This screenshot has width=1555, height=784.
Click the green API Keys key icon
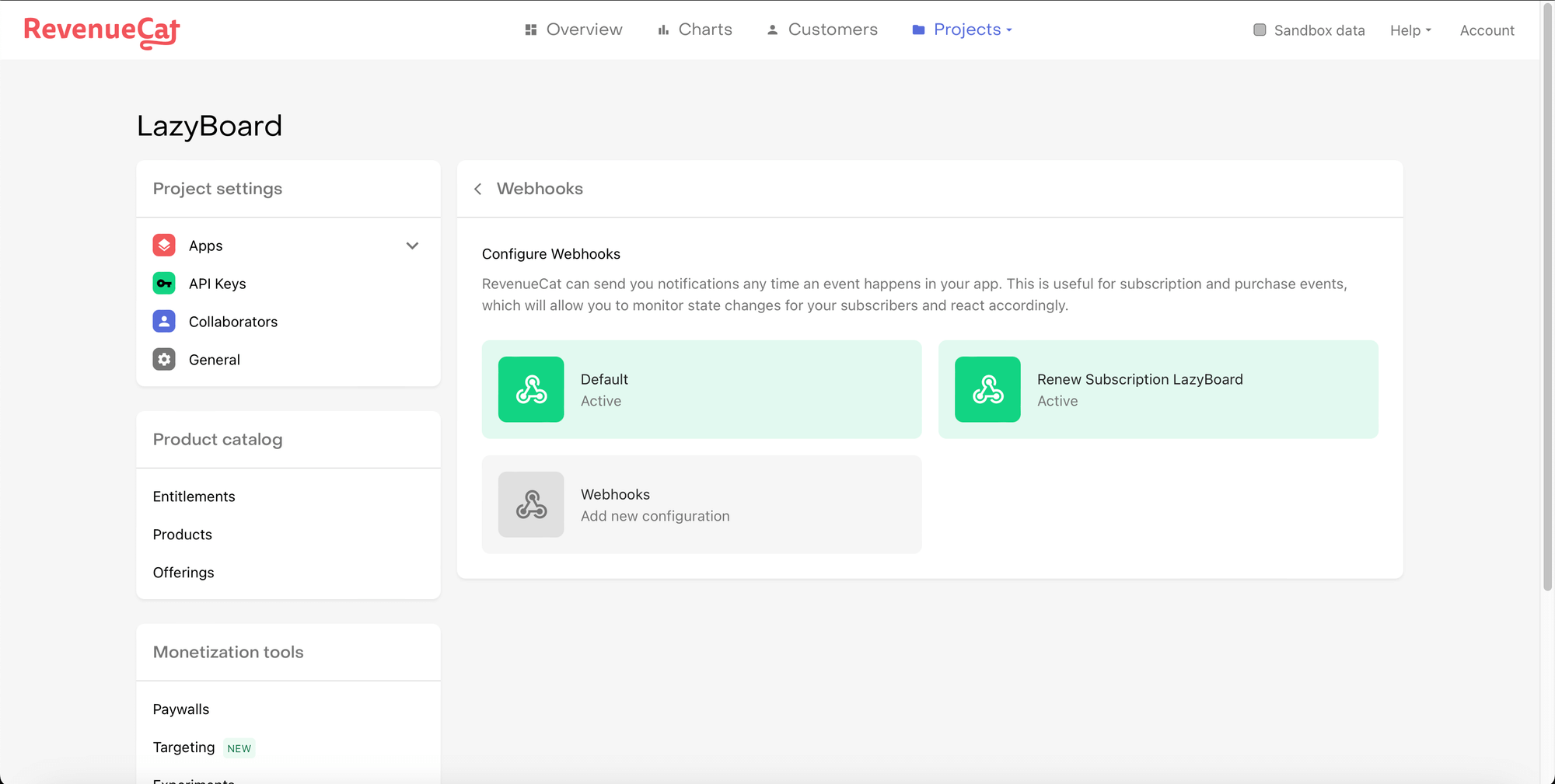click(164, 284)
